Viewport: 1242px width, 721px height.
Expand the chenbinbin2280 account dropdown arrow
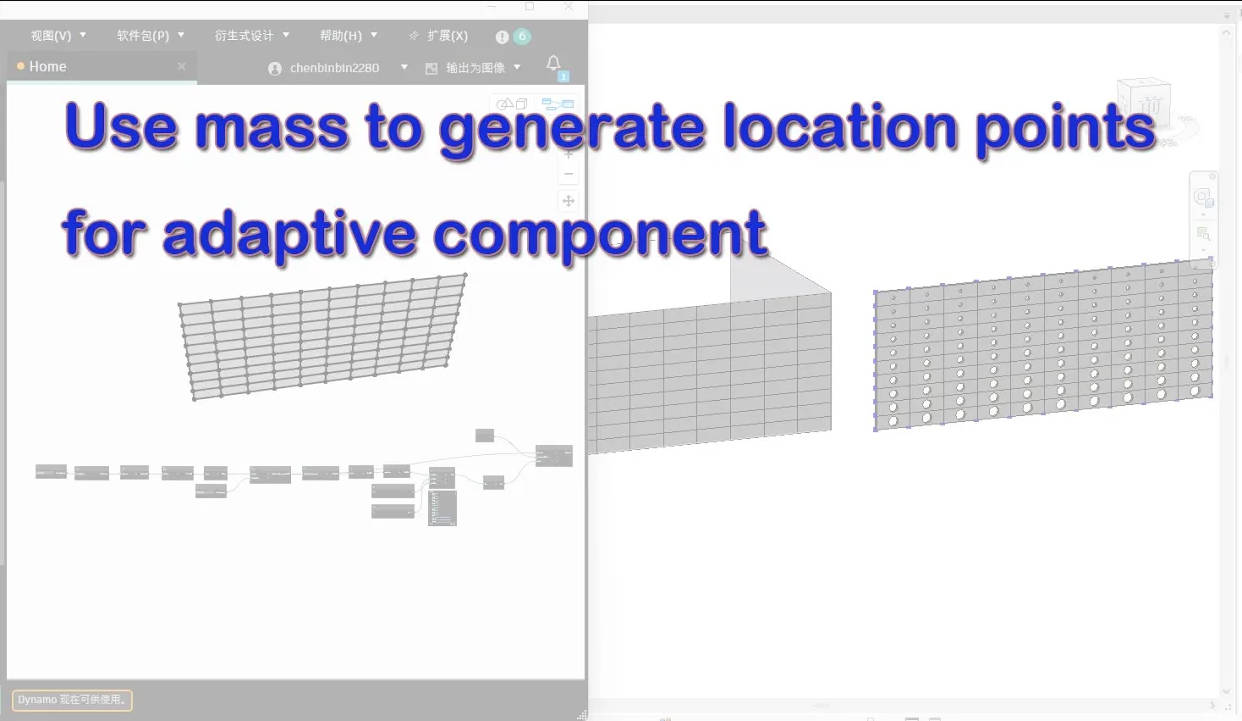[404, 68]
